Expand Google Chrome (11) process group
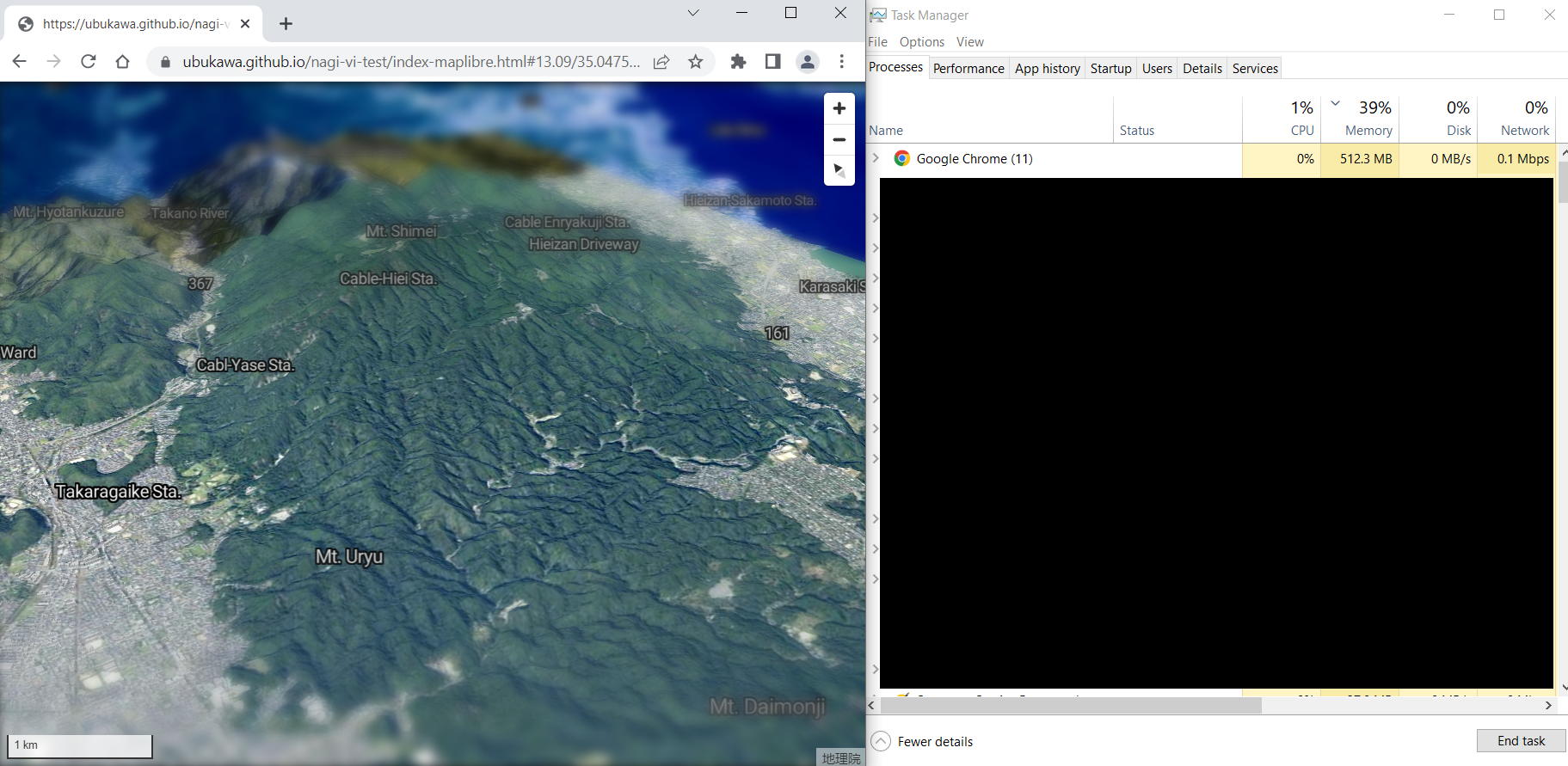The image size is (1568, 766). click(876, 158)
